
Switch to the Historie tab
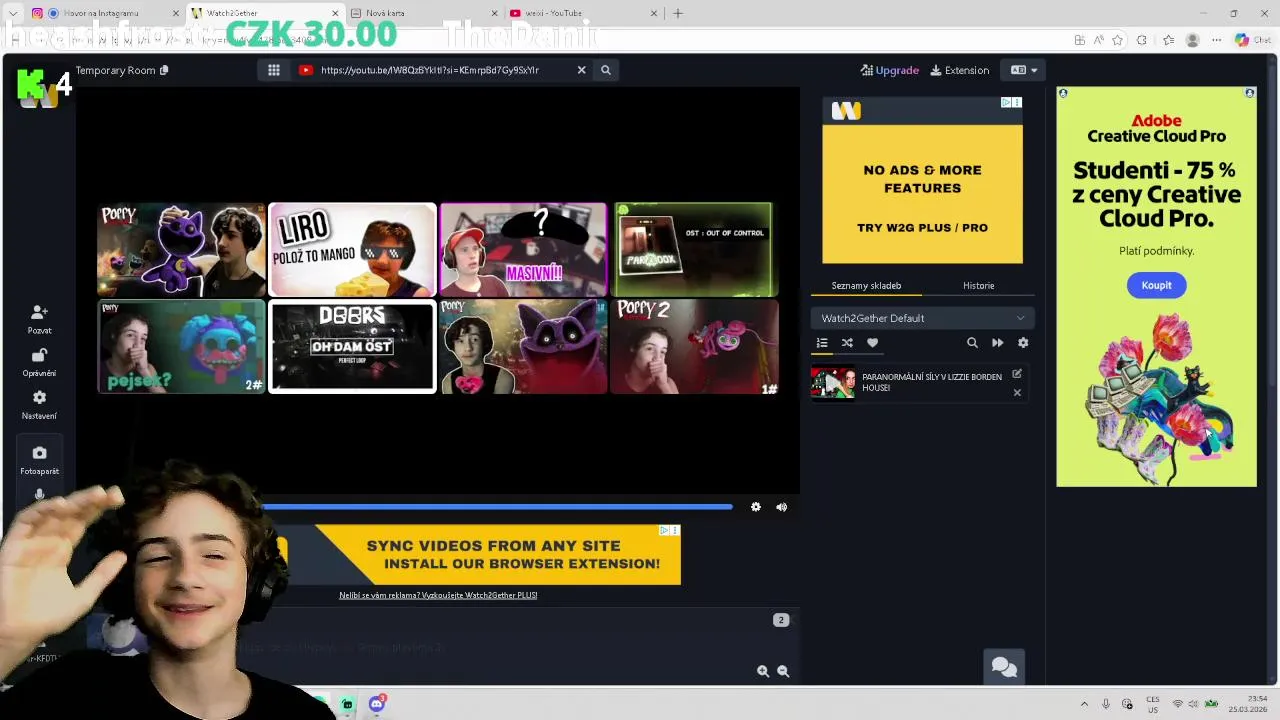point(978,286)
